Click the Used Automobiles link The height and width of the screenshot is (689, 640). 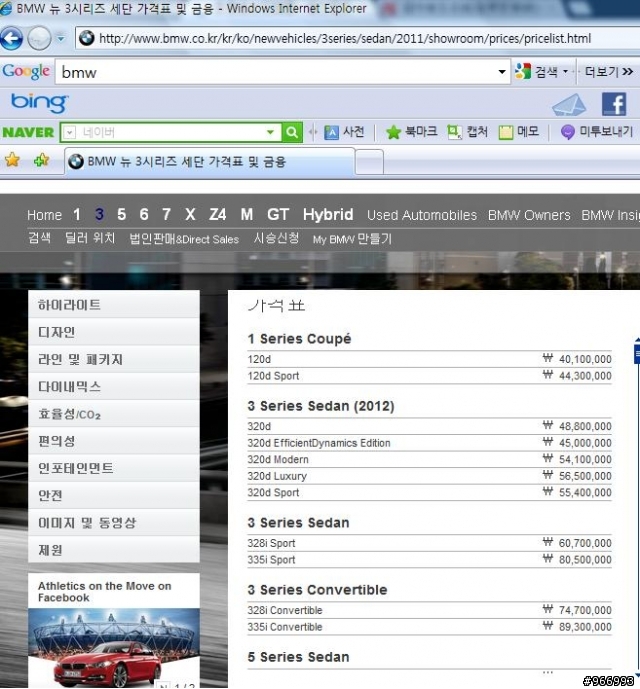[422, 215]
